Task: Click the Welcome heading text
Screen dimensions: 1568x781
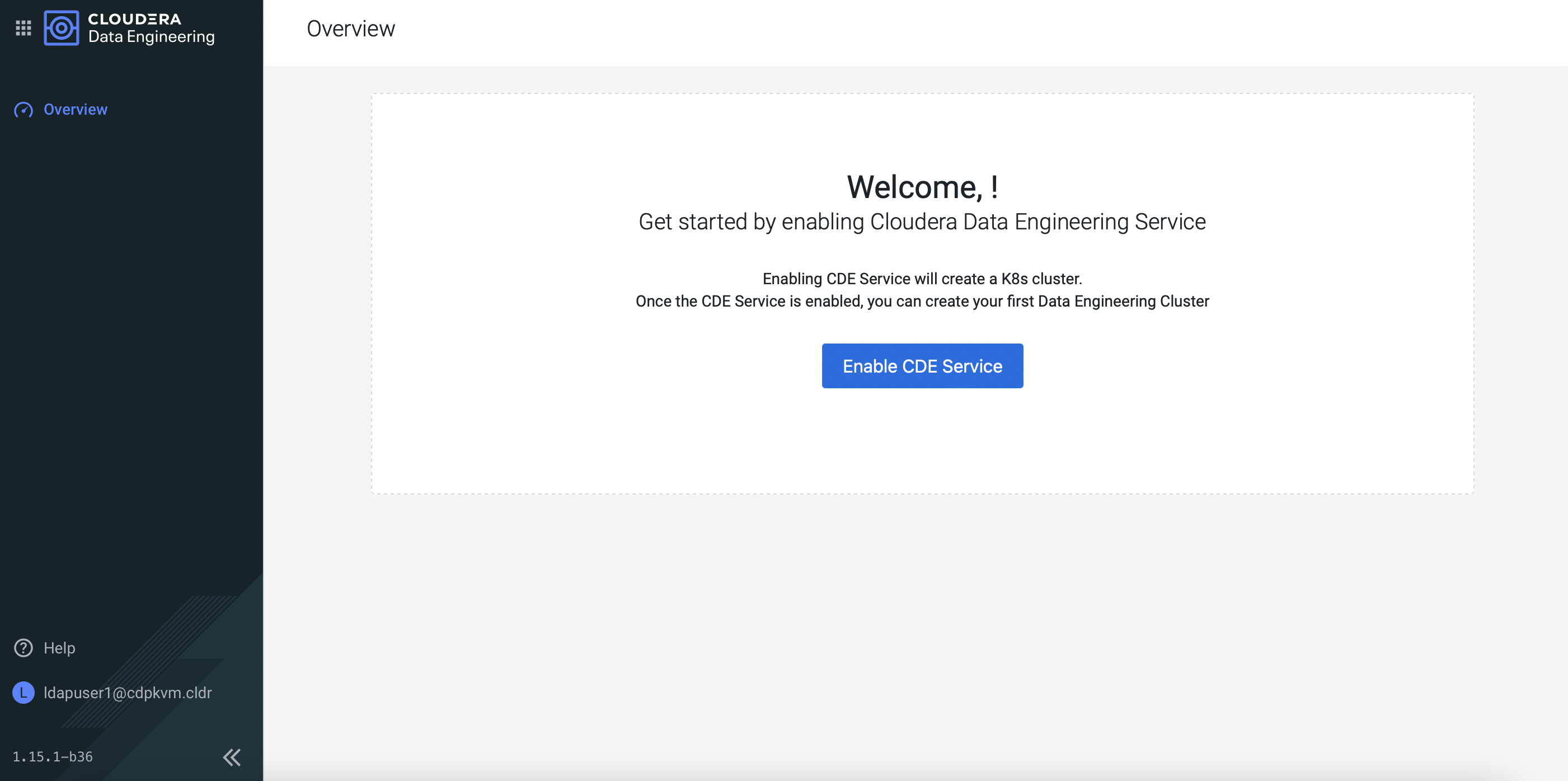Action: tap(922, 187)
